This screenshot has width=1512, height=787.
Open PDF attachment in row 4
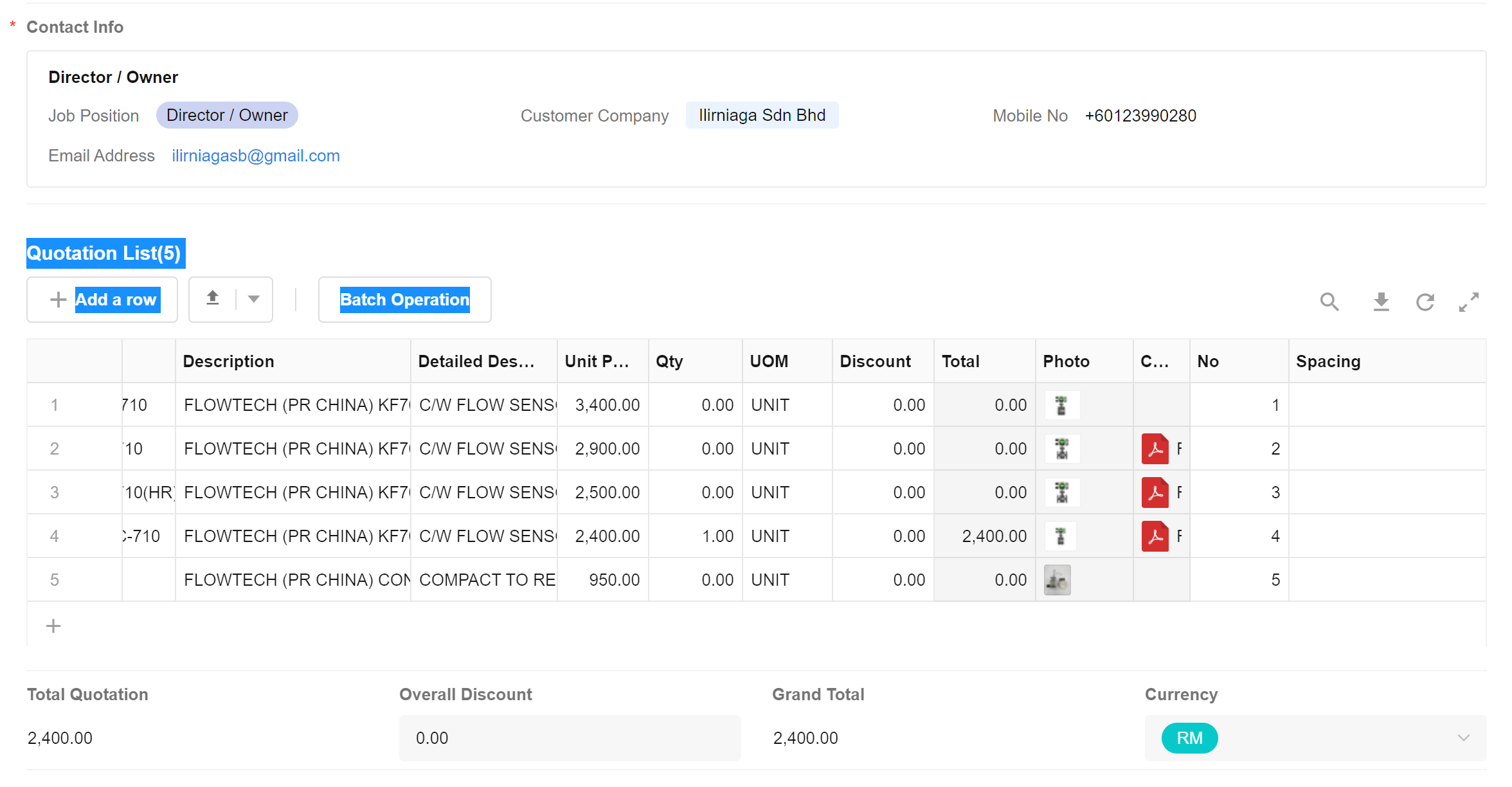(1155, 536)
